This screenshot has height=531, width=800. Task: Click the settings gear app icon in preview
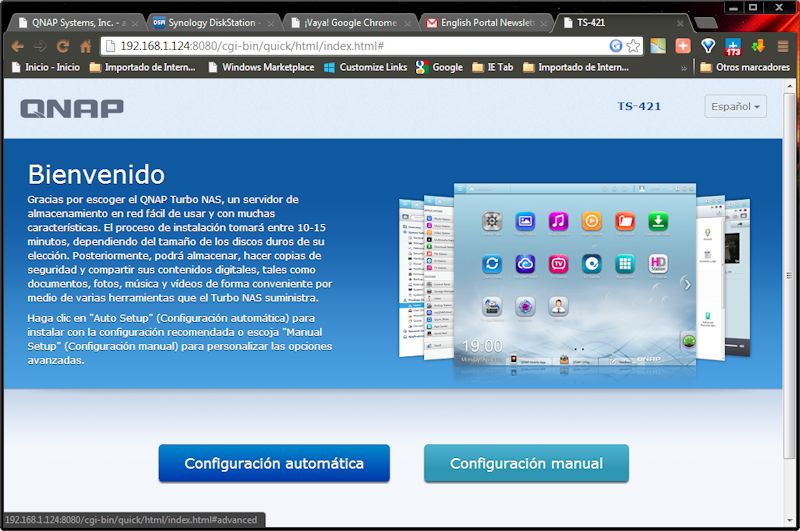click(x=492, y=221)
